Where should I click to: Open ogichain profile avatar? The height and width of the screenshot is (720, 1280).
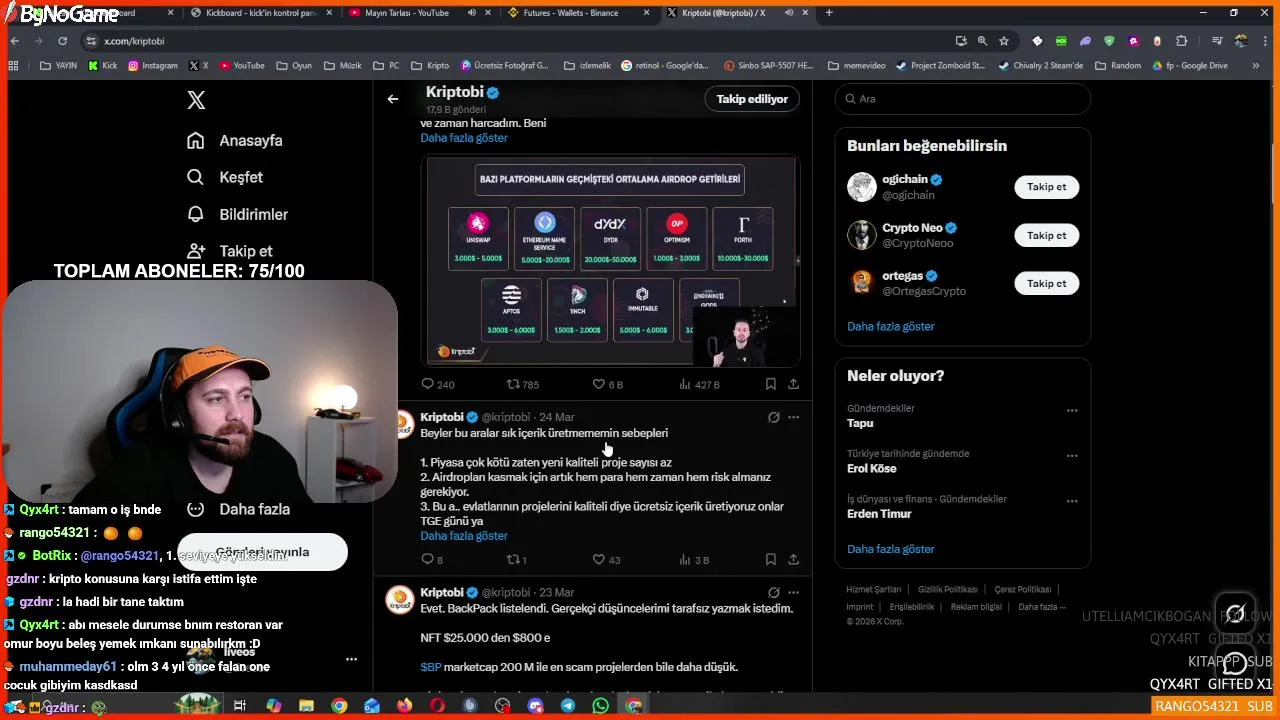862,187
